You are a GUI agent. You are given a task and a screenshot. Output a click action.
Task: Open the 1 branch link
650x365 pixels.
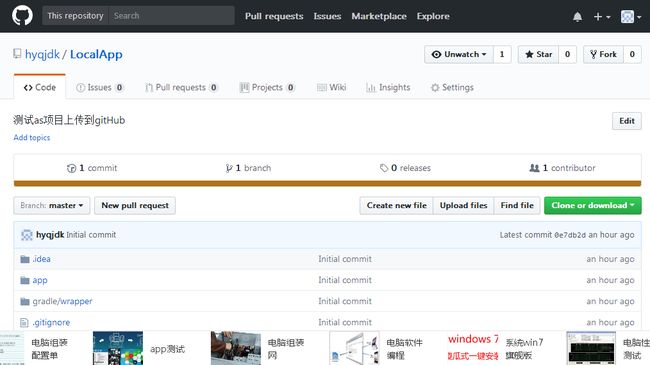[x=248, y=168]
